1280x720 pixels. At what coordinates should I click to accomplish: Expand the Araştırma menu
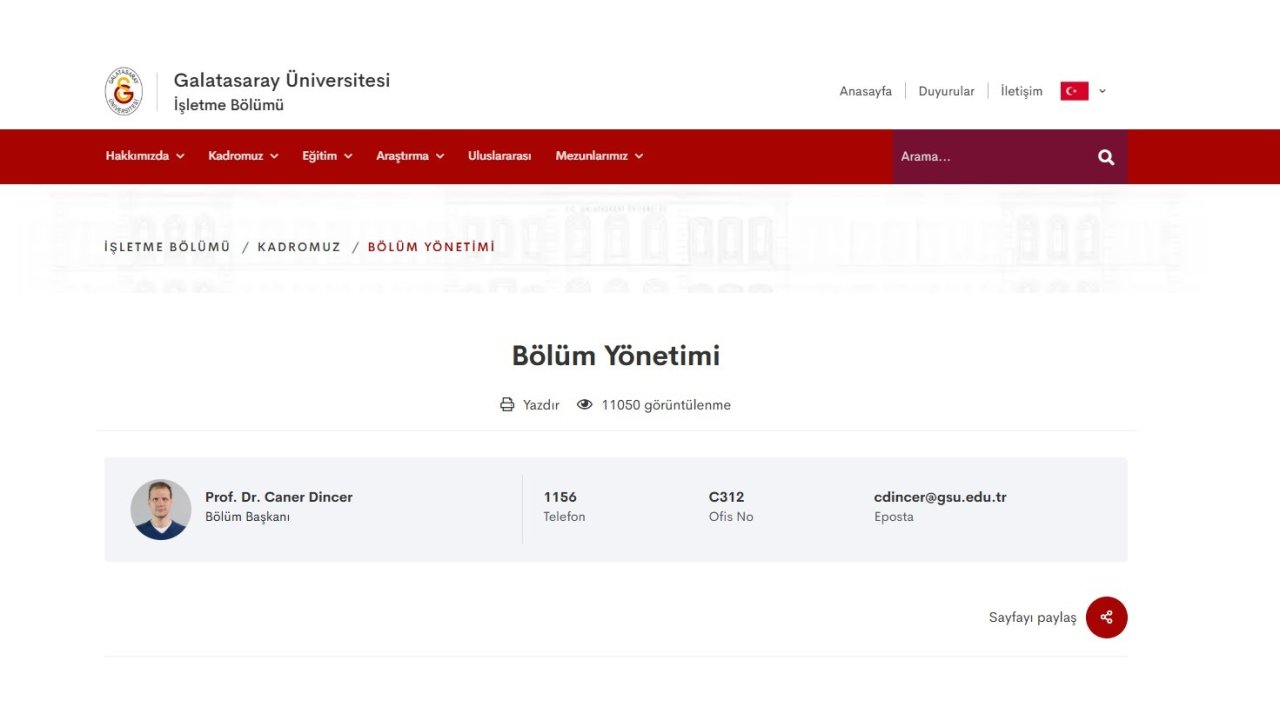pyautogui.click(x=410, y=156)
